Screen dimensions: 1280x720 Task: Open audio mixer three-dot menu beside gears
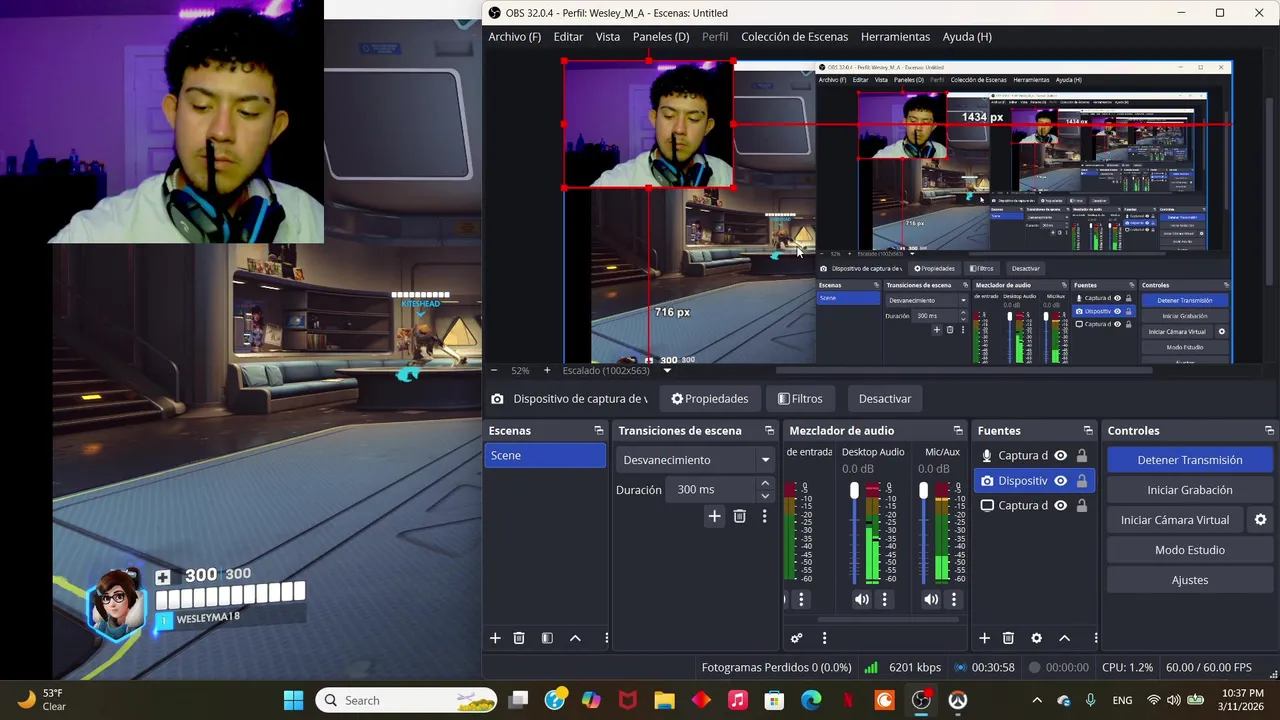click(824, 638)
